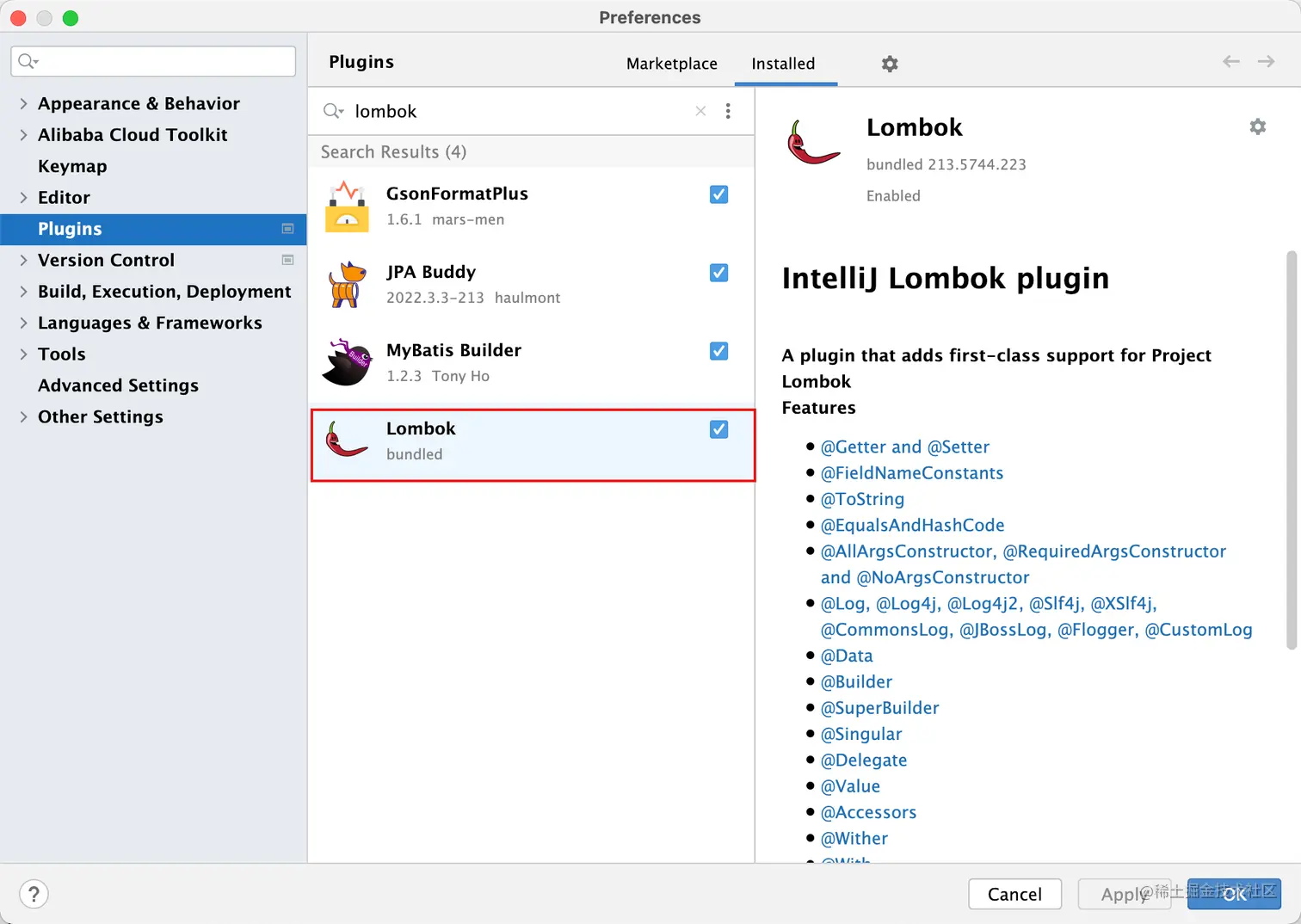Open the @FieldNameConstants link
This screenshot has height=924, width=1301.
(x=912, y=473)
